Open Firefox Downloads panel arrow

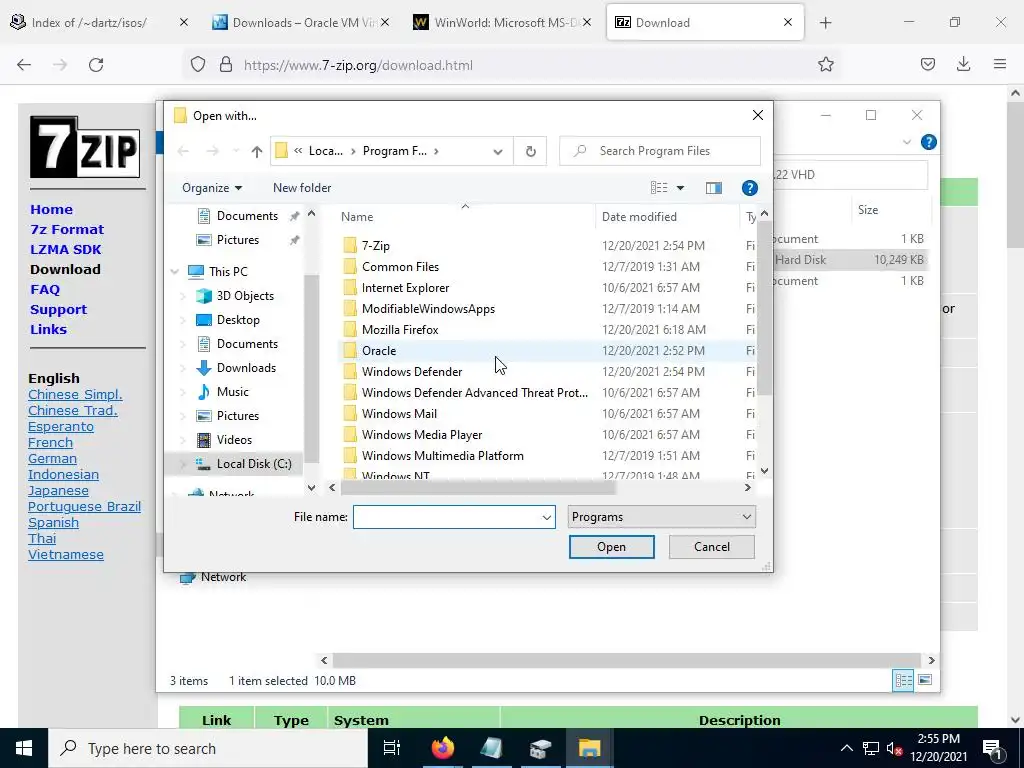963,64
